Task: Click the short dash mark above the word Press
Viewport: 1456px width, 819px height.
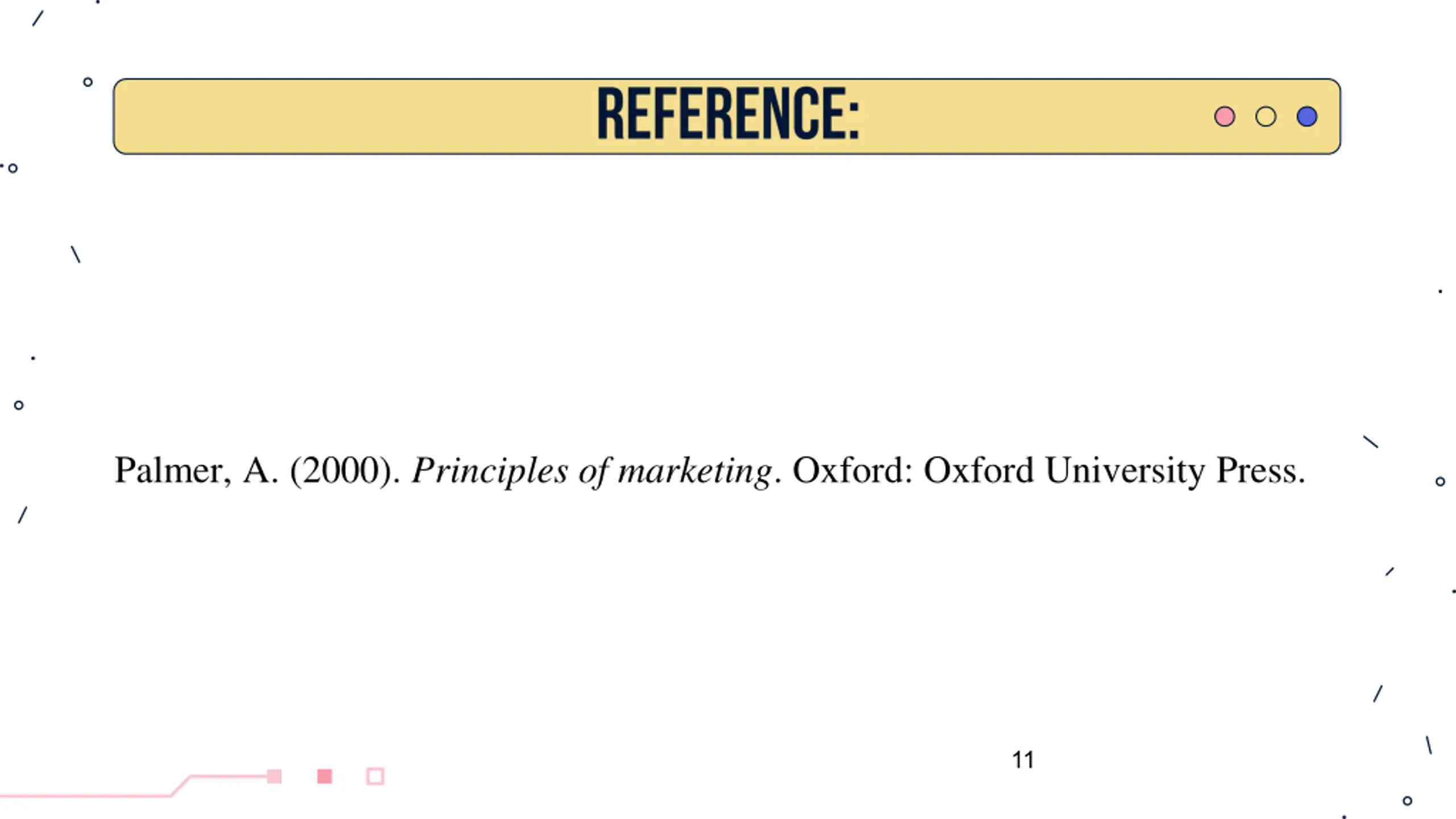Action: (x=1371, y=442)
